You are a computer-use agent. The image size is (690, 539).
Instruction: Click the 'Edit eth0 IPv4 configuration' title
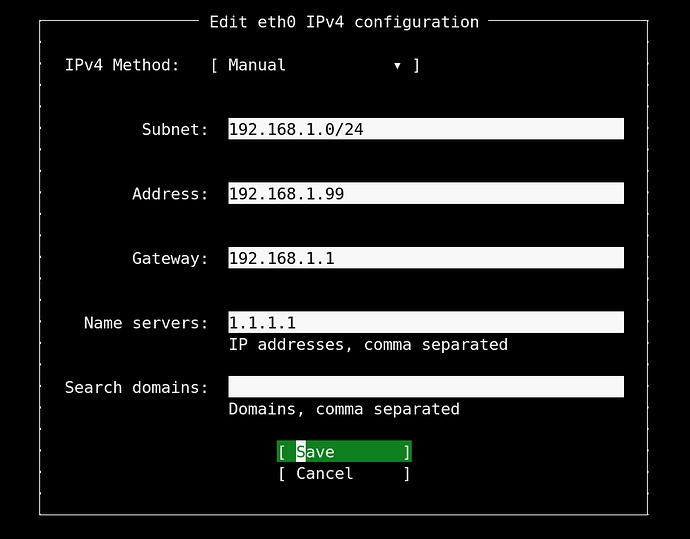(x=344, y=22)
